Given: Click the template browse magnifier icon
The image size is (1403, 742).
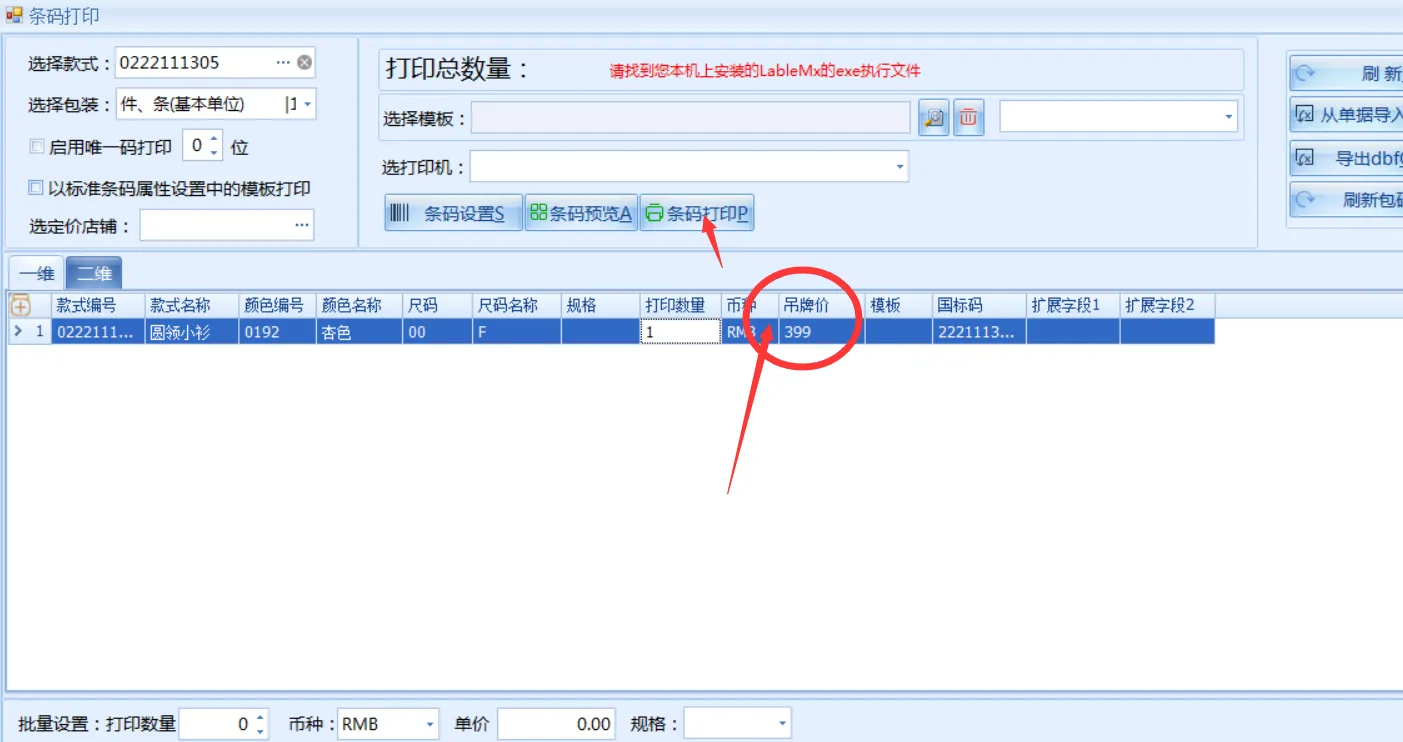Looking at the screenshot, I should click(934, 118).
